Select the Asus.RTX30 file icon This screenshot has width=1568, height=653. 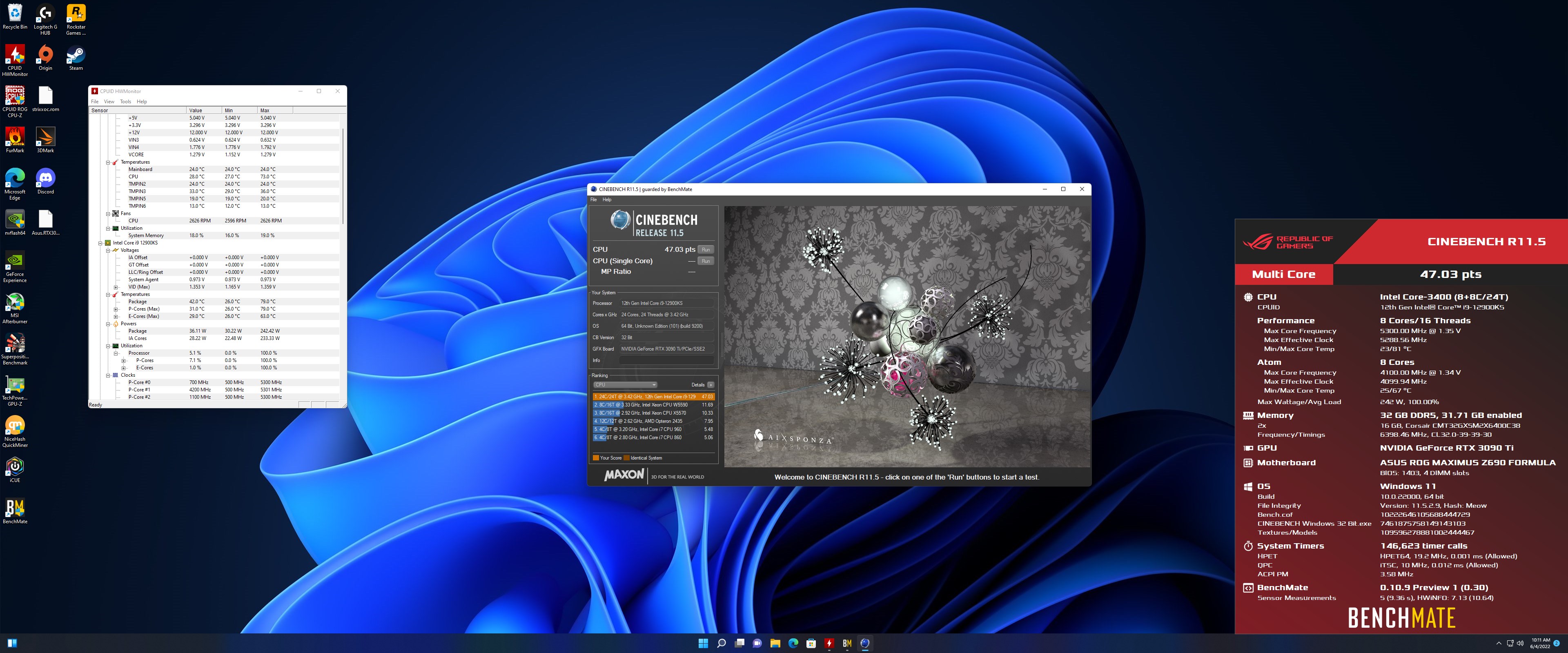45,223
